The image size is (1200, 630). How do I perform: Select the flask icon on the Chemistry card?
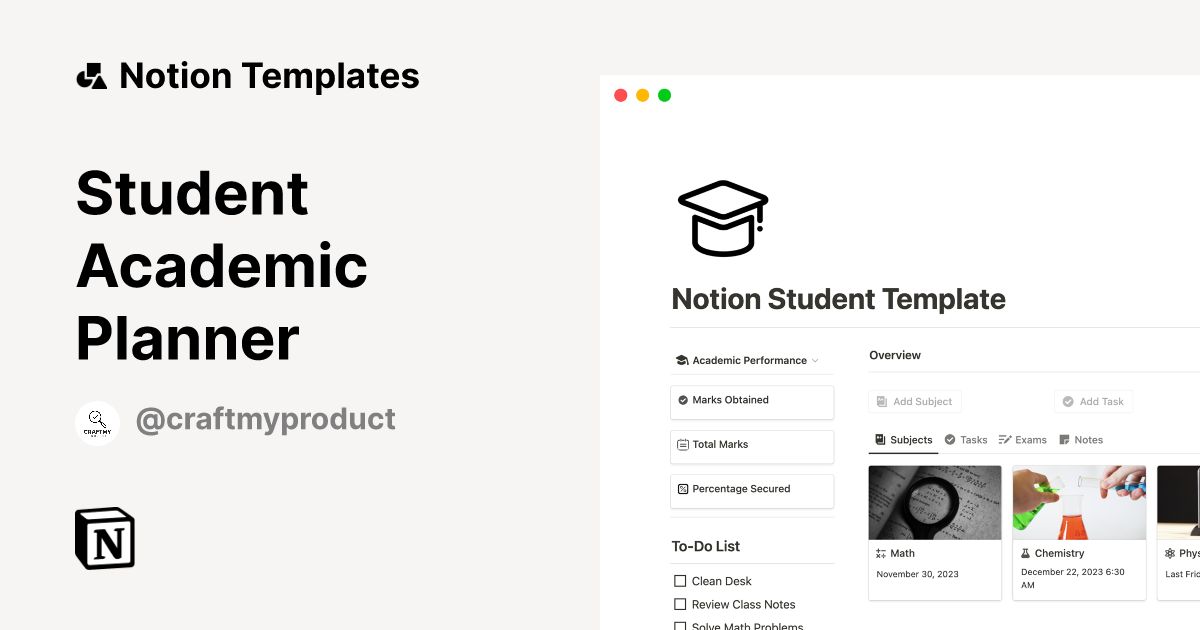1025,553
